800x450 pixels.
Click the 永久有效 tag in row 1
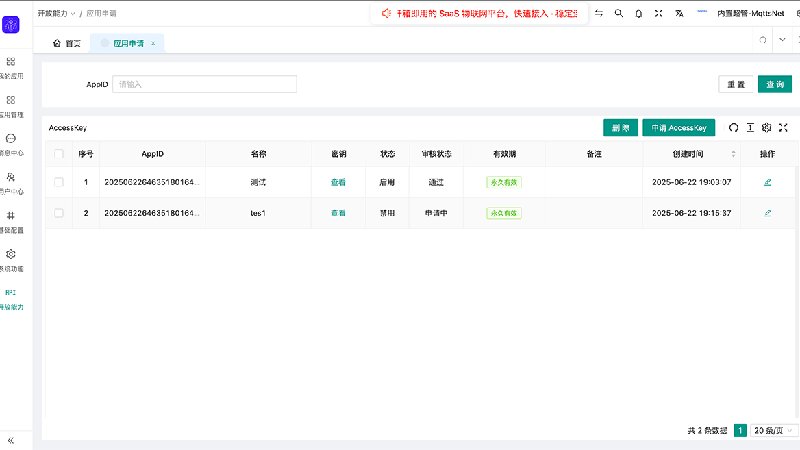(x=504, y=182)
